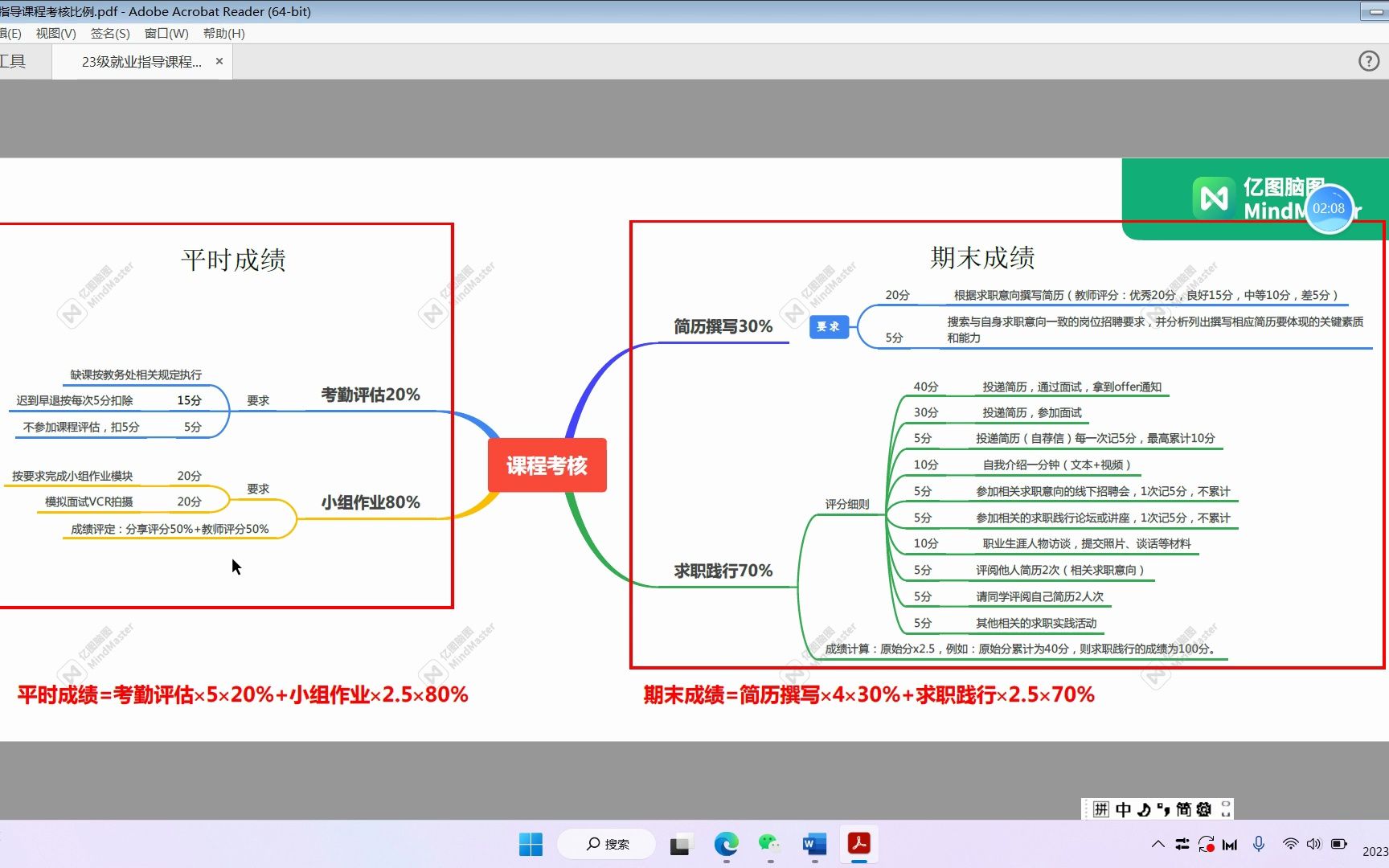The image size is (1389, 868).
Task: Click the recording timer bubble showing 02:08
Action: (x=1329, y=208)
